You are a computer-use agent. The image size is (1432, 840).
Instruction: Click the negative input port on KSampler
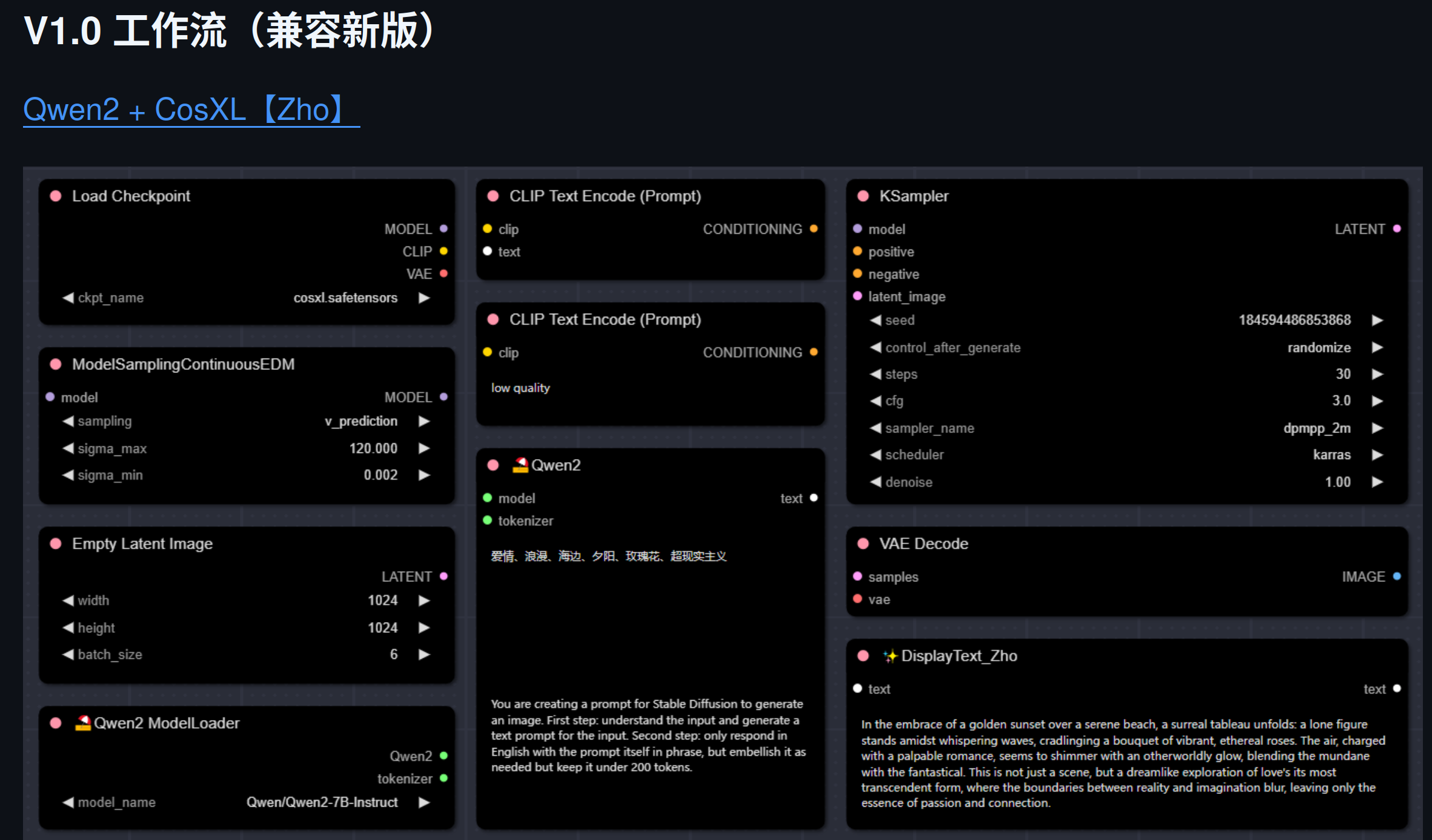point(858,274)
